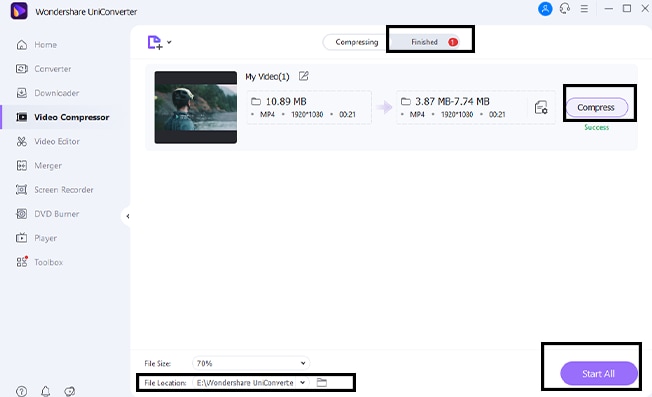Click the support headset icon
652x397 pixels.
point(565,9)
